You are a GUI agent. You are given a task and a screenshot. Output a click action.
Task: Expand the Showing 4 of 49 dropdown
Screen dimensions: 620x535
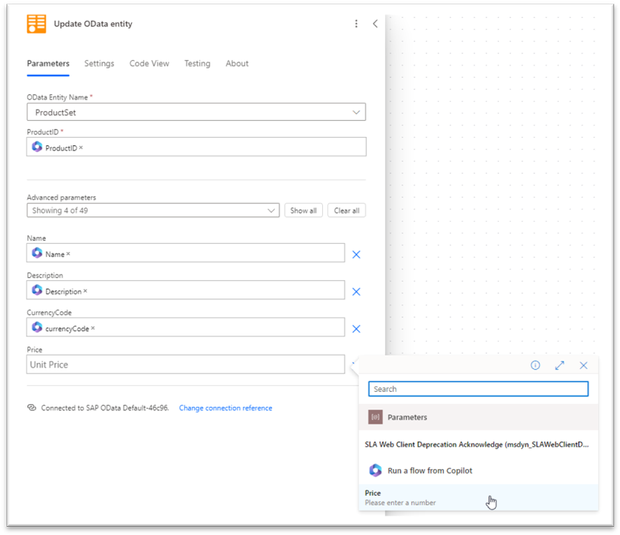click(153, 210)
